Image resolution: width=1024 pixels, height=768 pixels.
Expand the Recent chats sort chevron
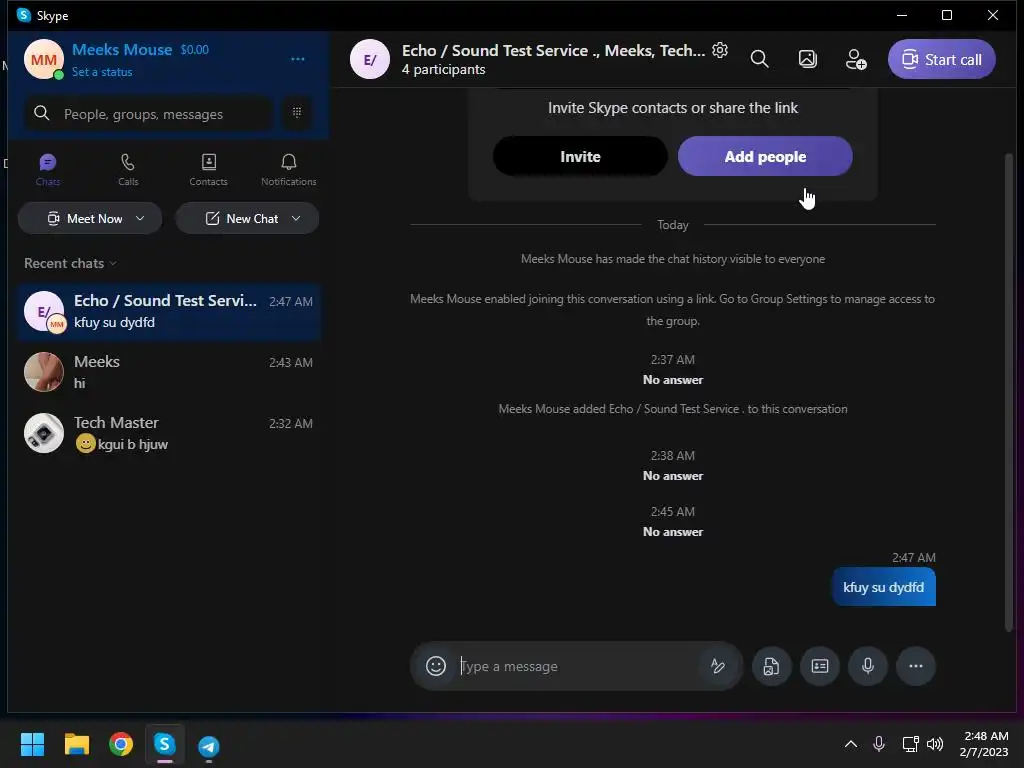coord(113,263)
